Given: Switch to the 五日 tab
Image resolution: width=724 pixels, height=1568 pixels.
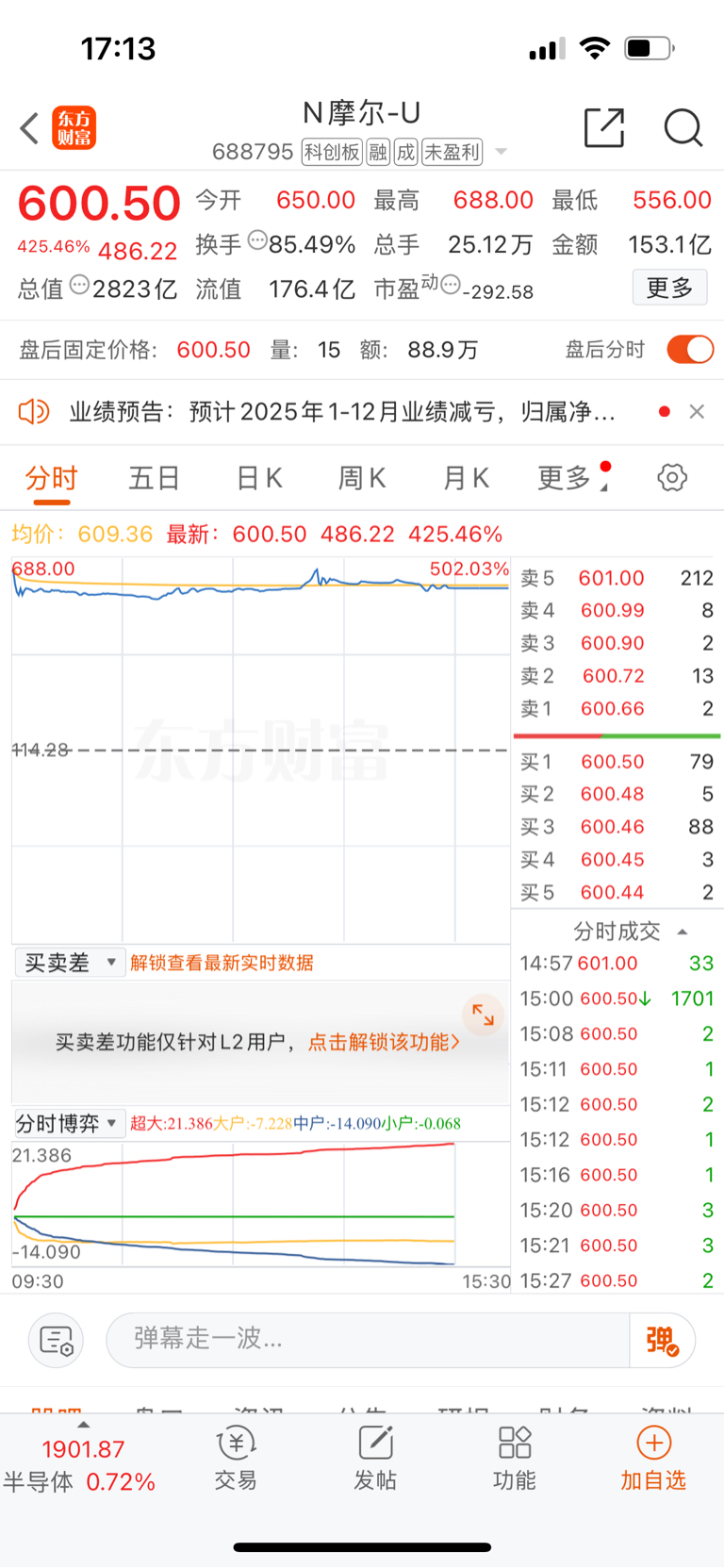Looking at the screenshot, I should pyautogui.click(x=155, y=478).
